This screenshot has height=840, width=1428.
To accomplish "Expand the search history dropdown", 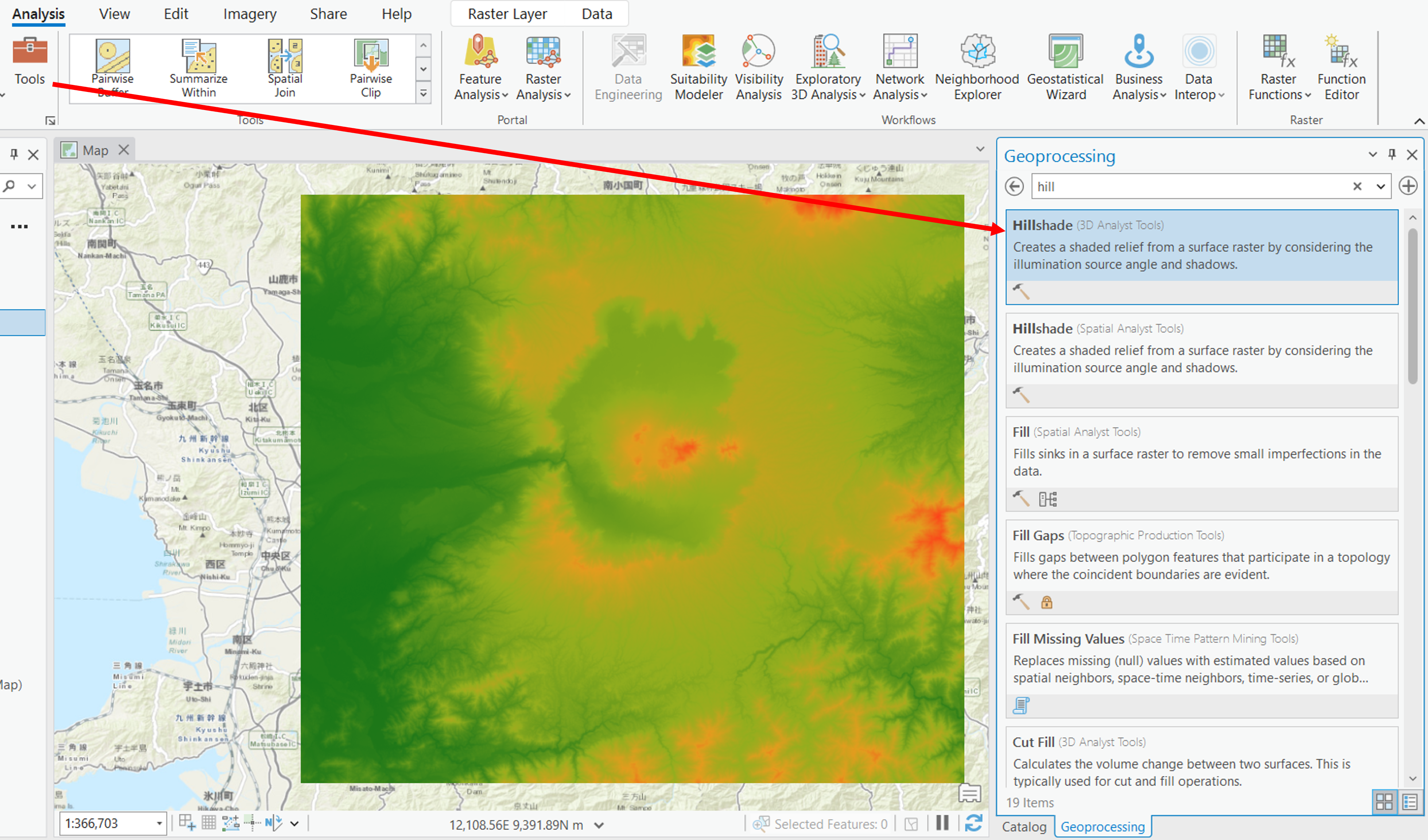I will pyautogui.click(x=1381, y=186).
